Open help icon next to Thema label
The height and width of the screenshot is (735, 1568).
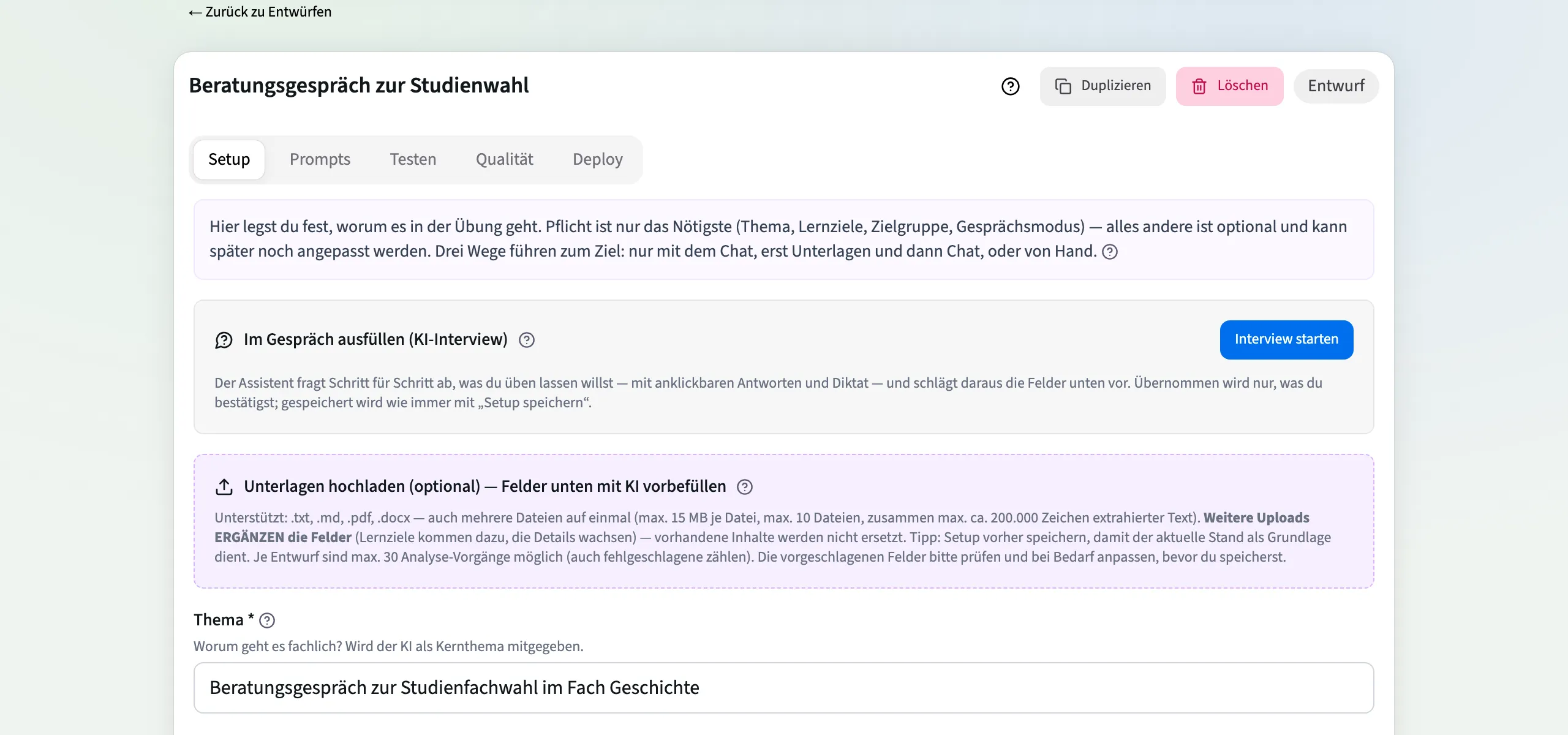(x=267, y=620)
